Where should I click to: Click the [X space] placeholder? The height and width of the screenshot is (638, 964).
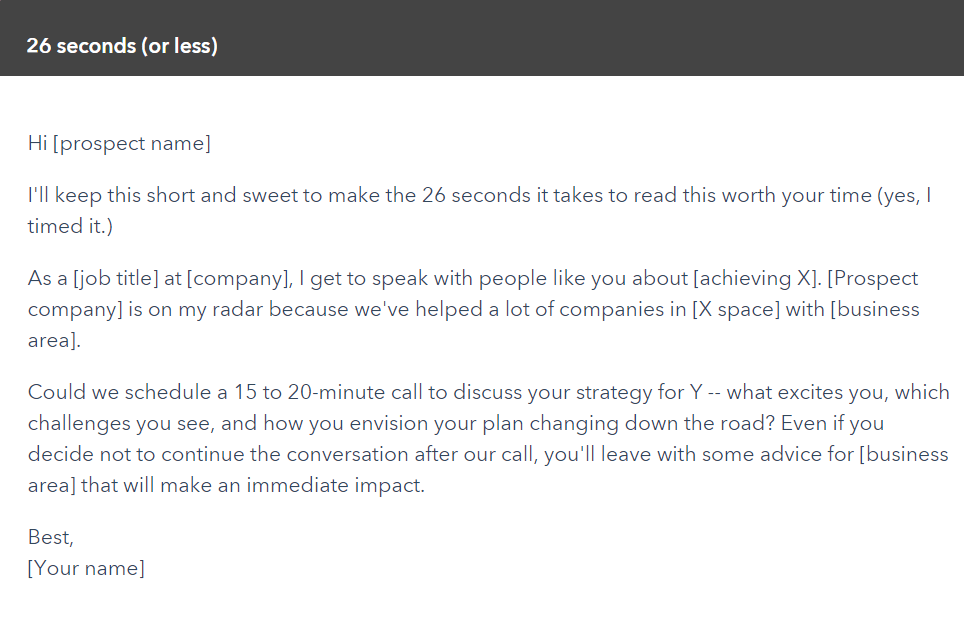[x=736, y=309]
